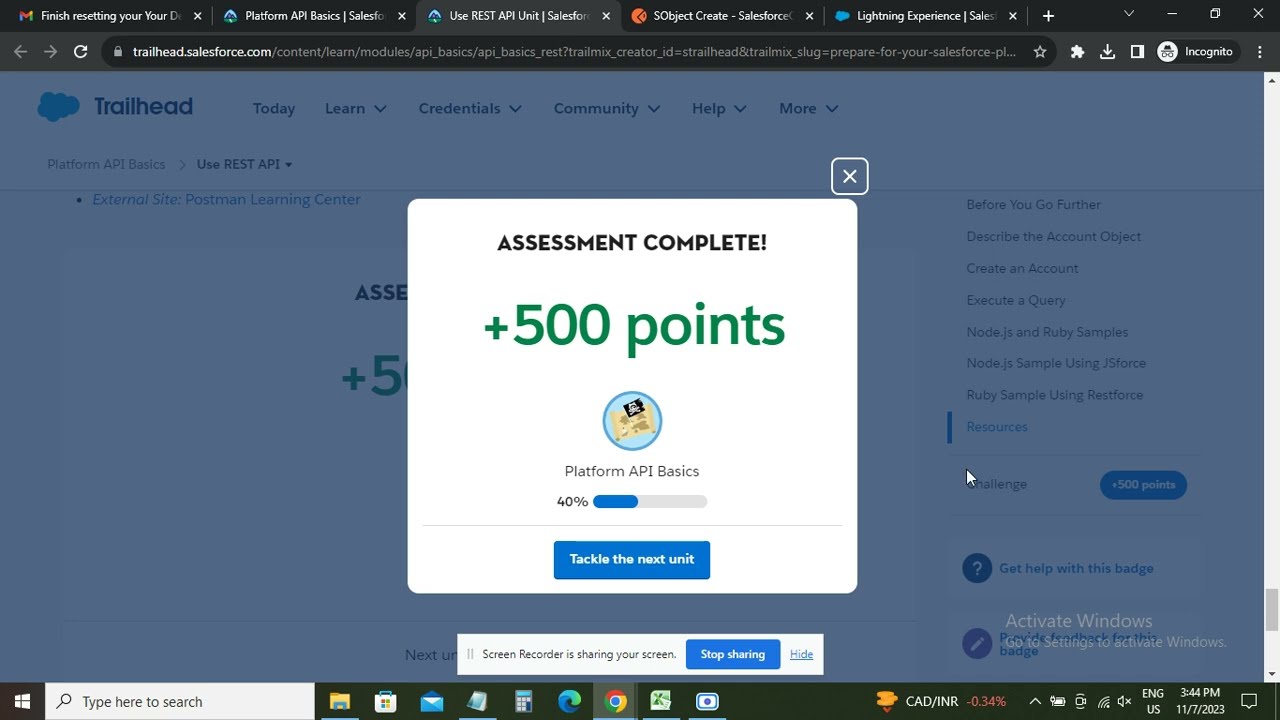Toggle the Chrome side panel
Screen dimensions: 1280x720
click(1137, 52)
